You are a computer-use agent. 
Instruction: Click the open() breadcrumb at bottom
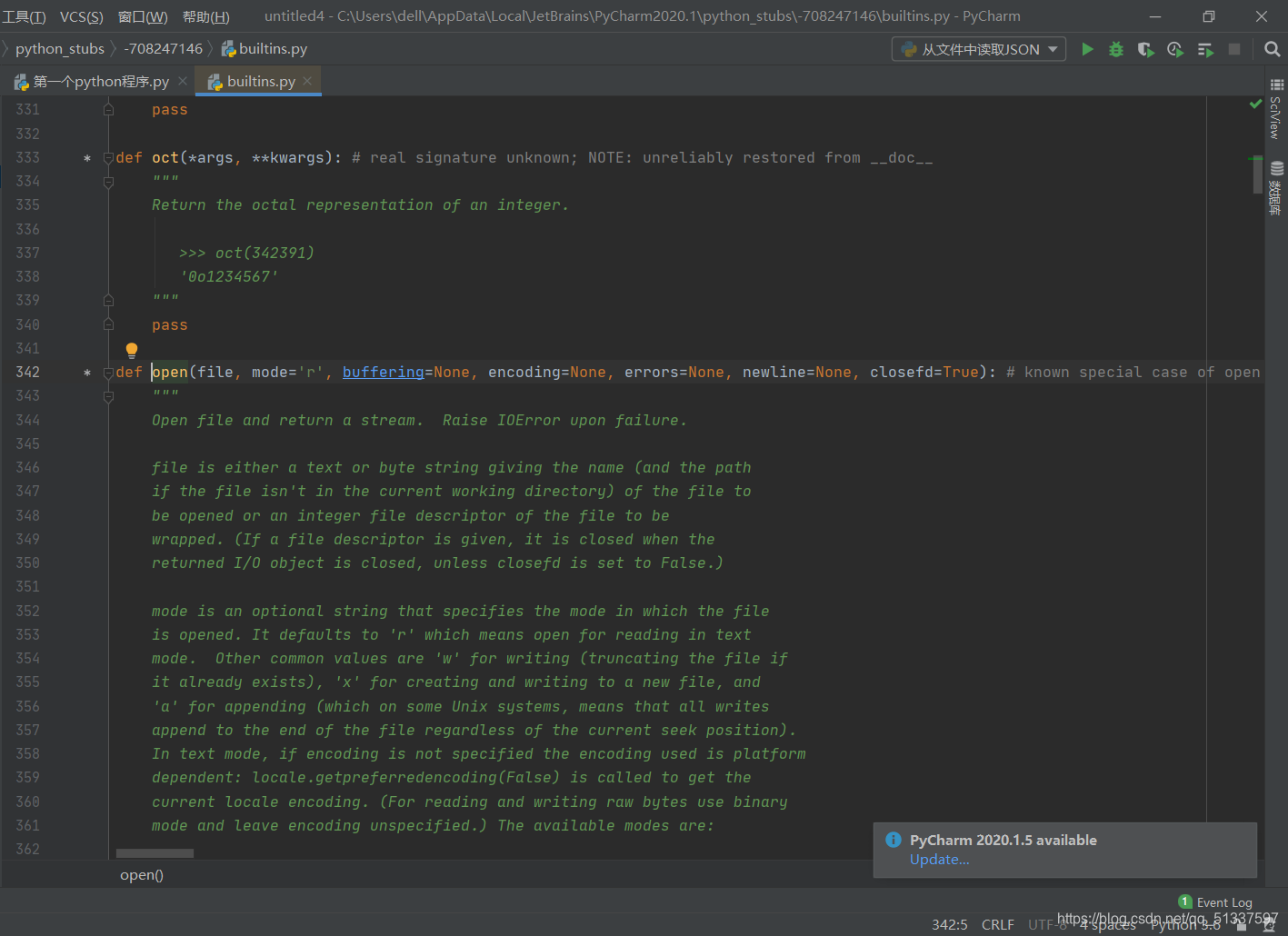pos(142,875)
